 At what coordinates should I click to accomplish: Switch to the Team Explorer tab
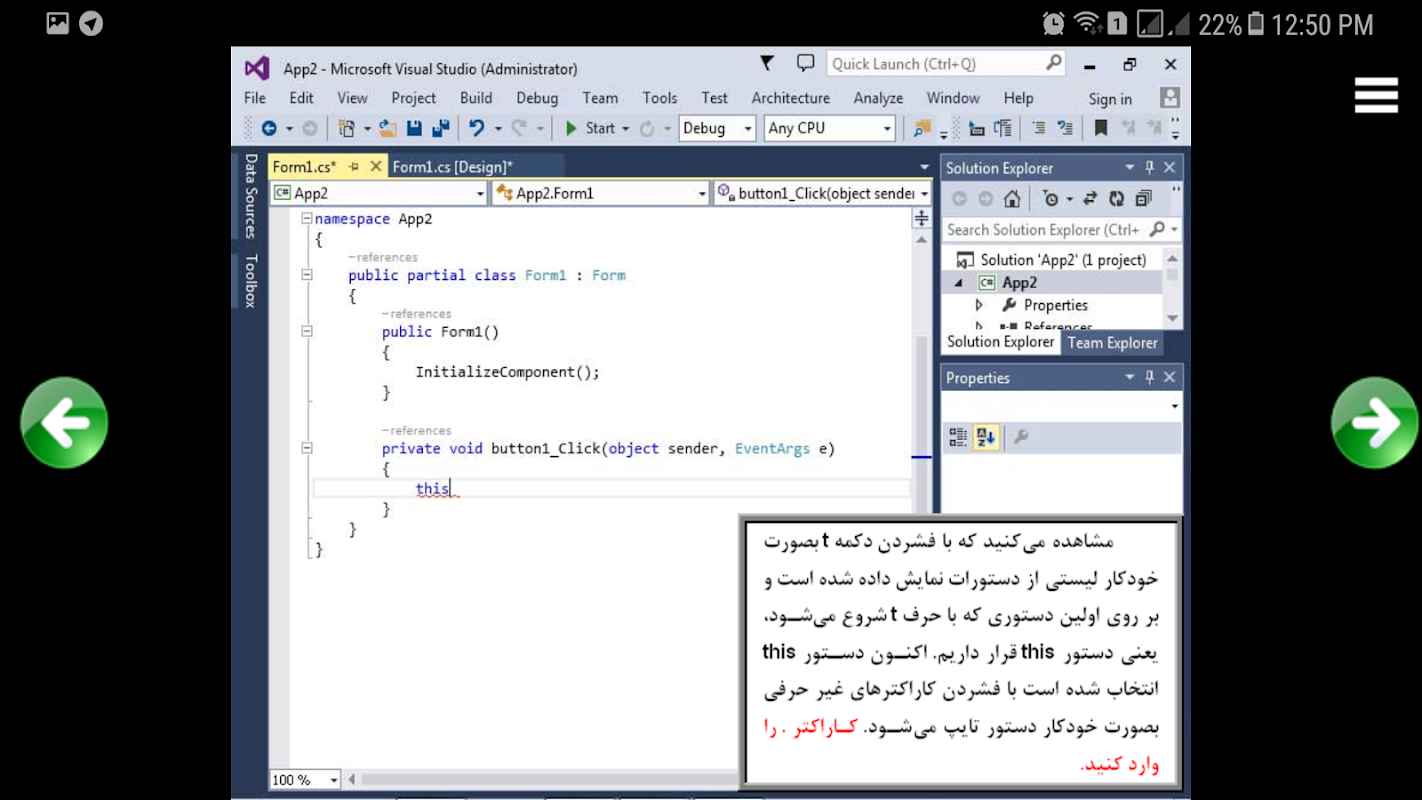click(1112, 343)
